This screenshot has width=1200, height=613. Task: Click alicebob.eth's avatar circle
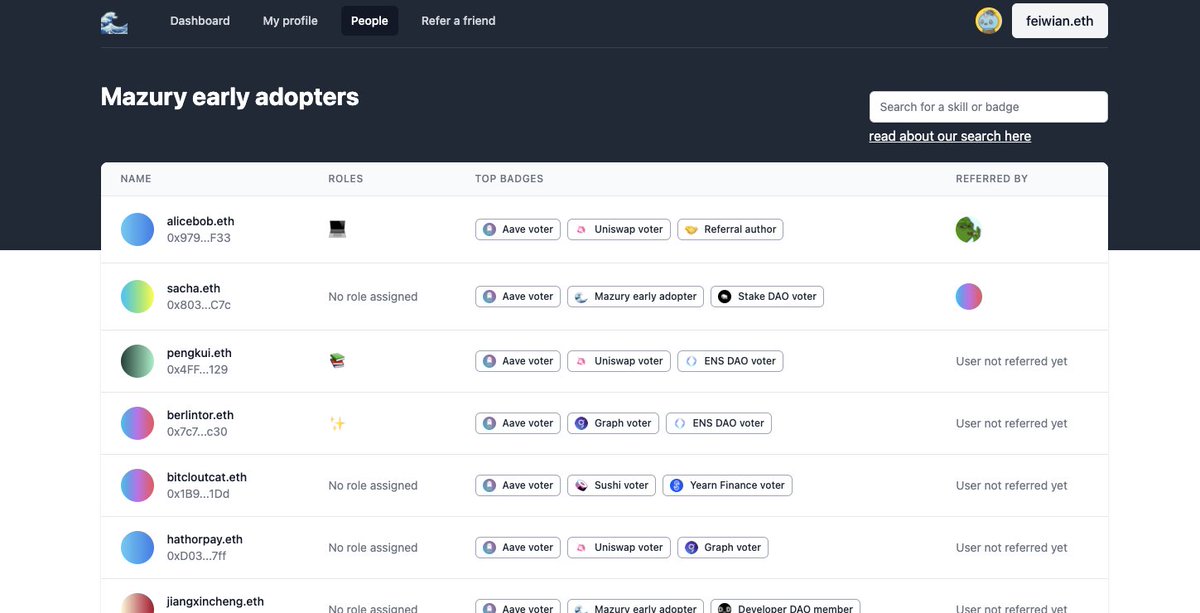click(x=137, y=229)
